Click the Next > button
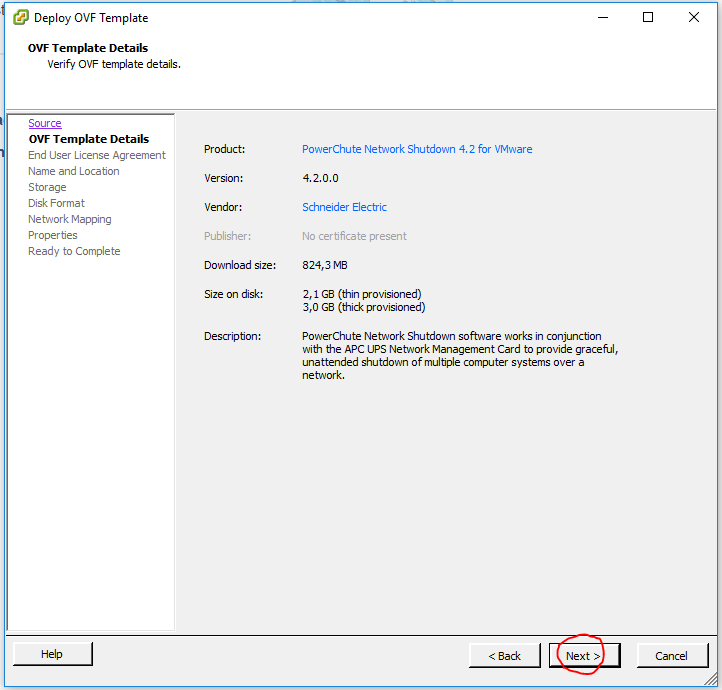 click(x=584, y=655)
